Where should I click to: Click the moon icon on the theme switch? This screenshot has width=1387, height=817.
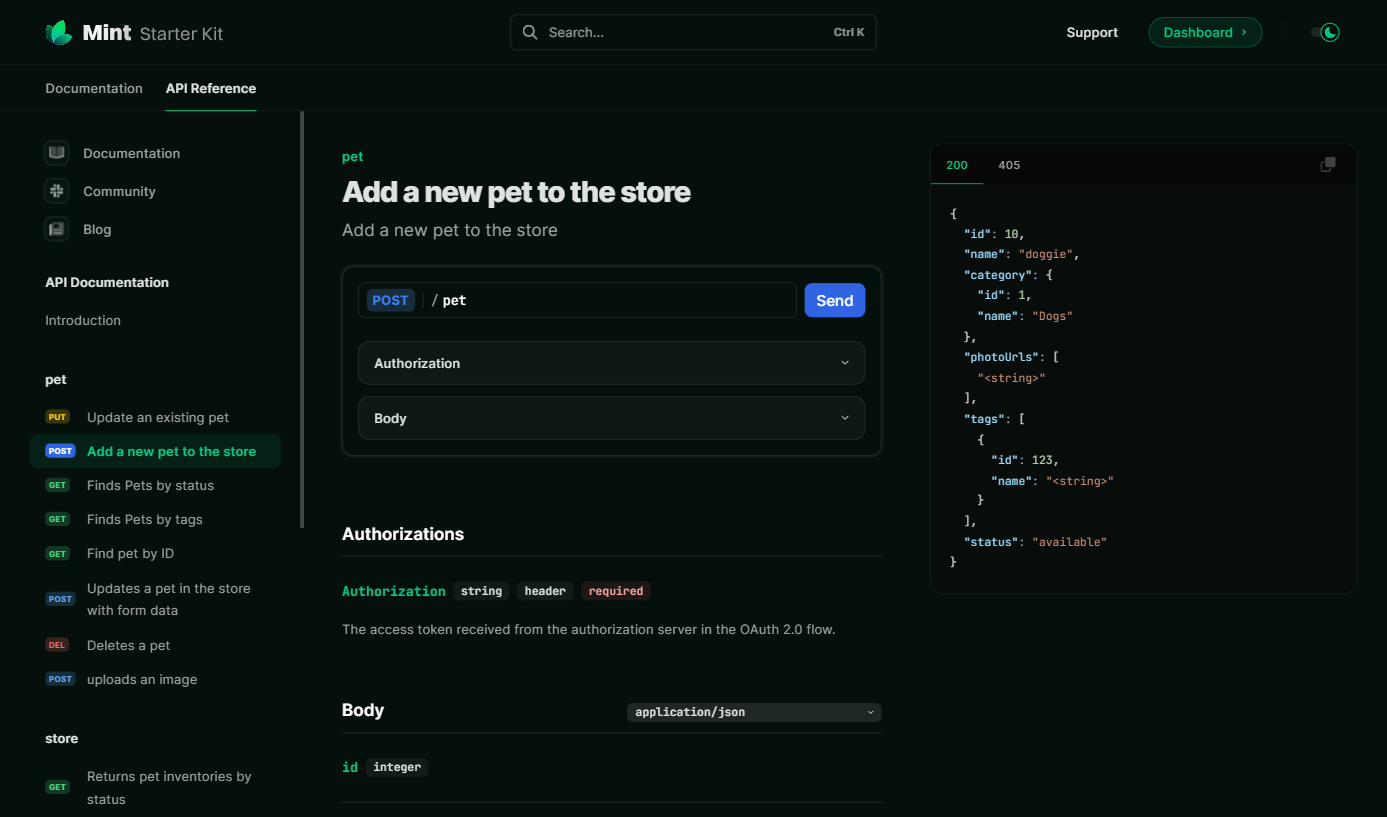[1330, 32]
